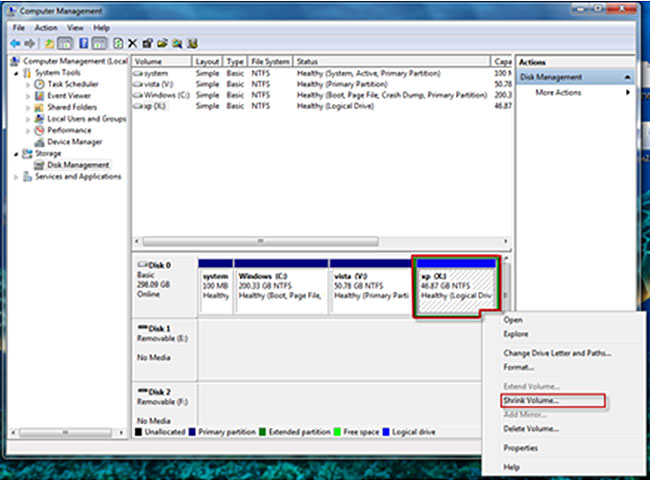This screenshot has height=481, width=650.
Task: Expand the Services and Applications node
Action: click(x=16, y=177)
